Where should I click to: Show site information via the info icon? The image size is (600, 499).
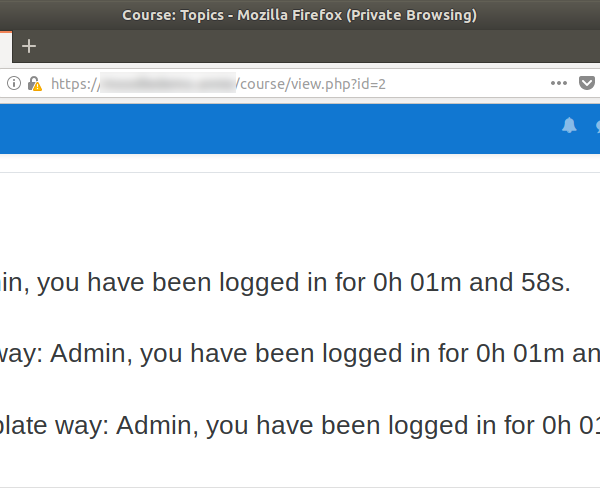click(14, 83)
